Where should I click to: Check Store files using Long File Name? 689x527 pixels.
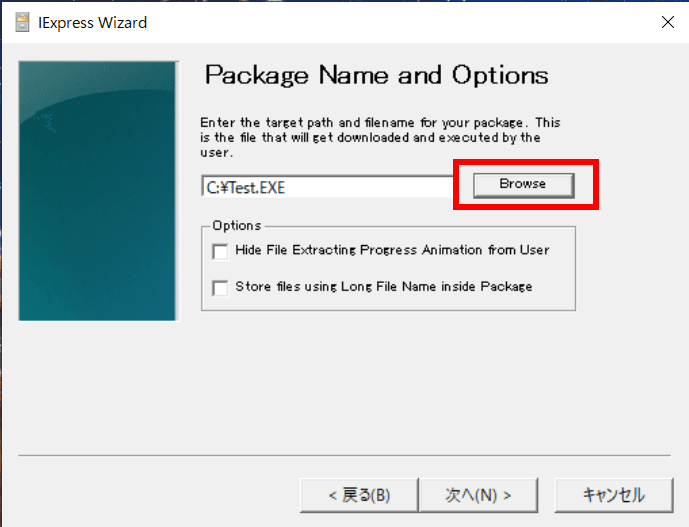tap(220, 288)
